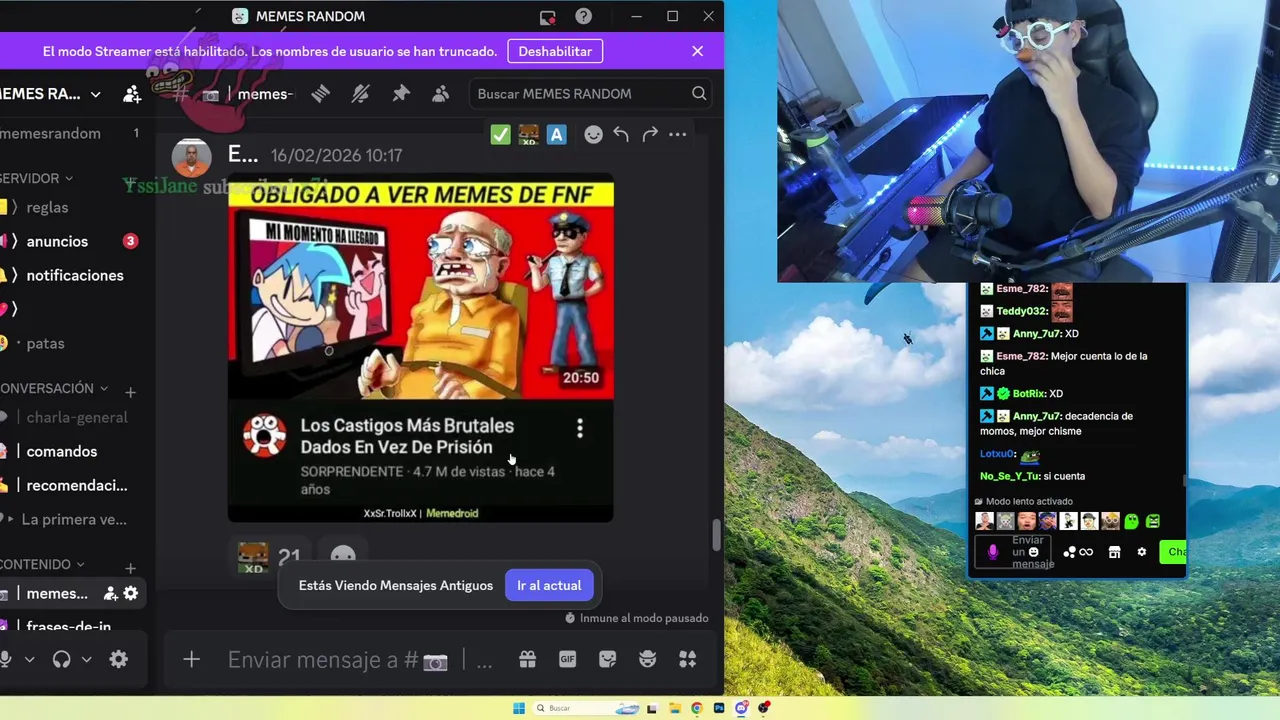Screen dimensions: 1280x720
Task: Edit memes channel settings gear
Action: (x=130, y=593)
